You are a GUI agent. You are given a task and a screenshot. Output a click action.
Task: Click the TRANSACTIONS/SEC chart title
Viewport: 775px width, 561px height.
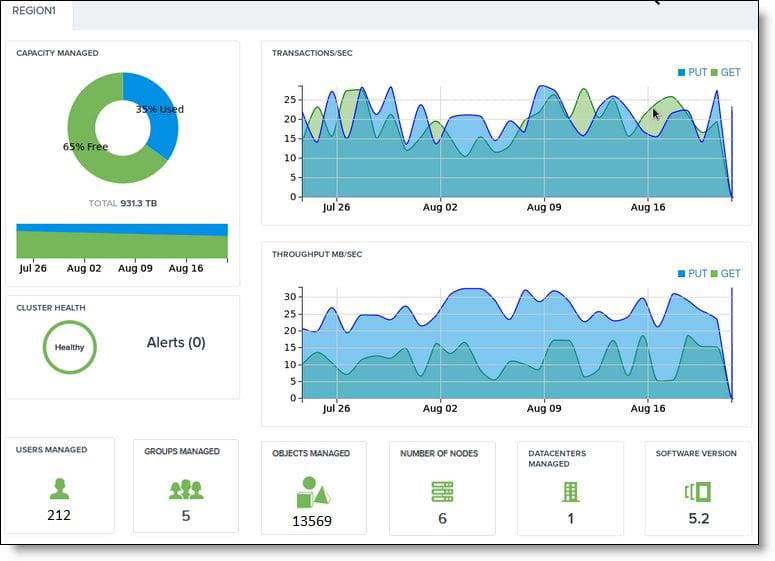[x=312, y=53]
